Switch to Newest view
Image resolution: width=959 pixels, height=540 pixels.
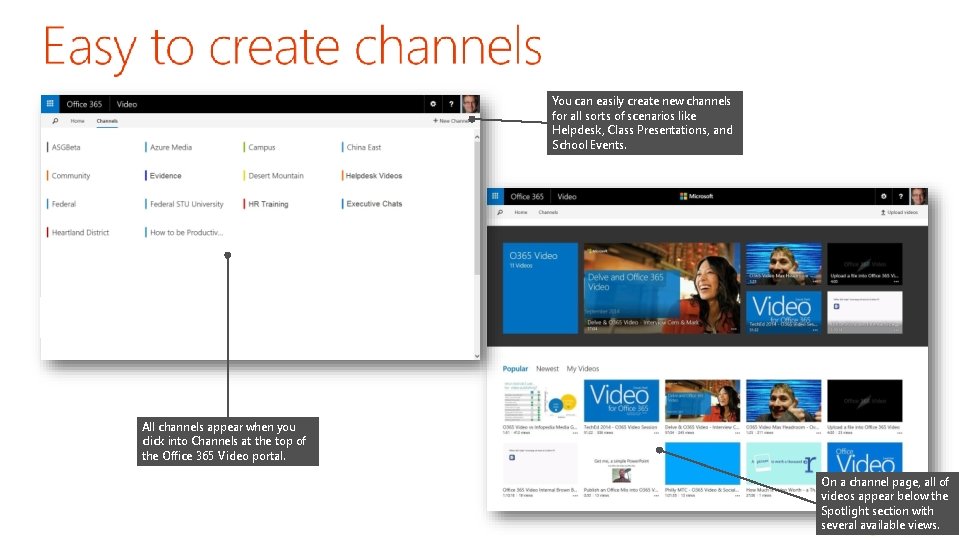coord(547,369)
